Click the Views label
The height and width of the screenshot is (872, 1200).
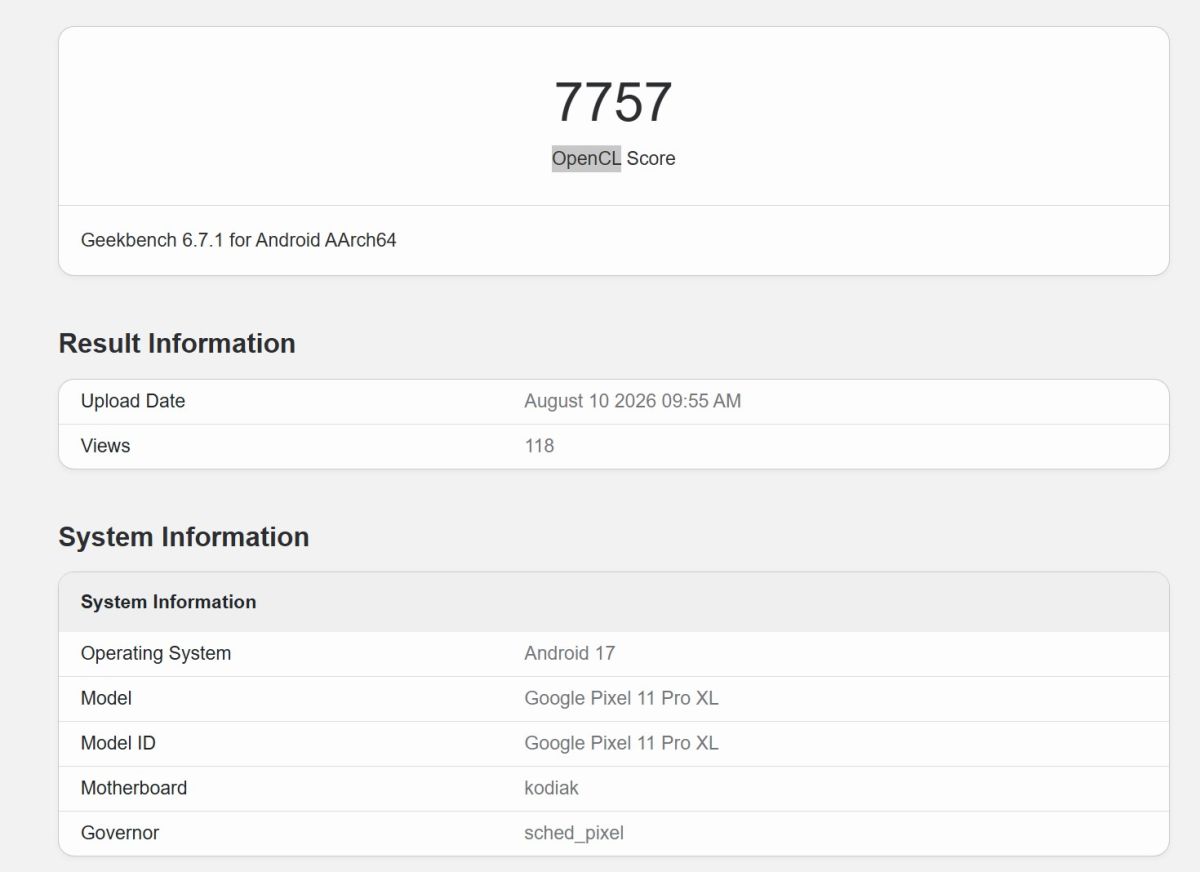pos(105,446)
